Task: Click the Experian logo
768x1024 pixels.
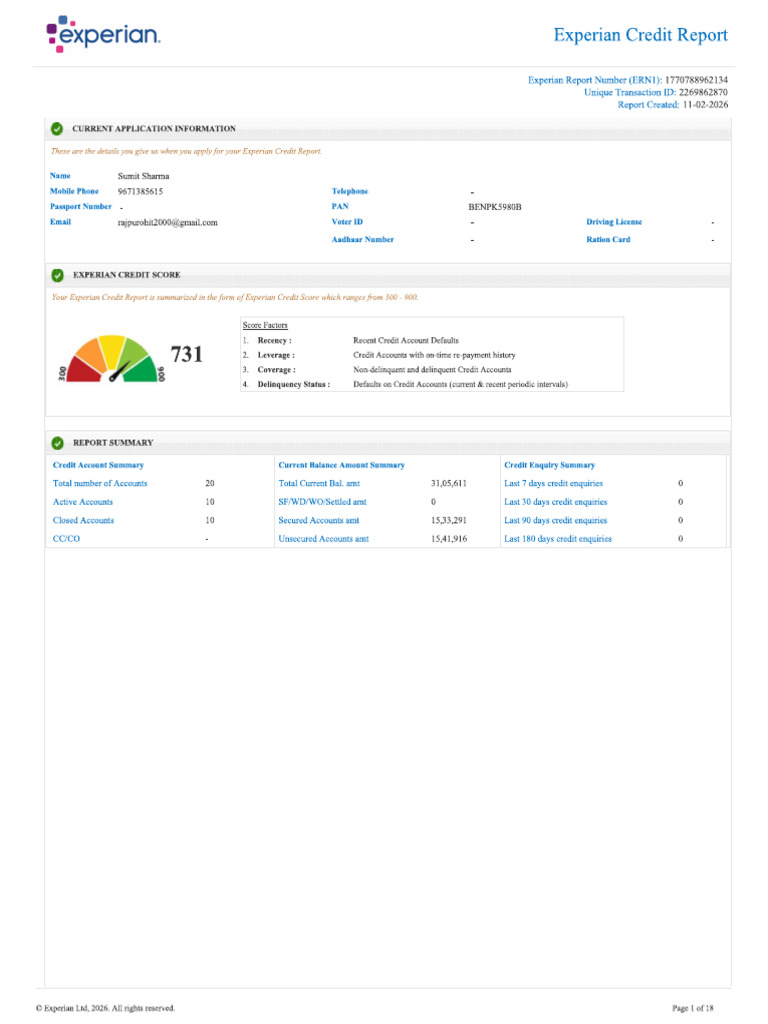Action: 103,34
